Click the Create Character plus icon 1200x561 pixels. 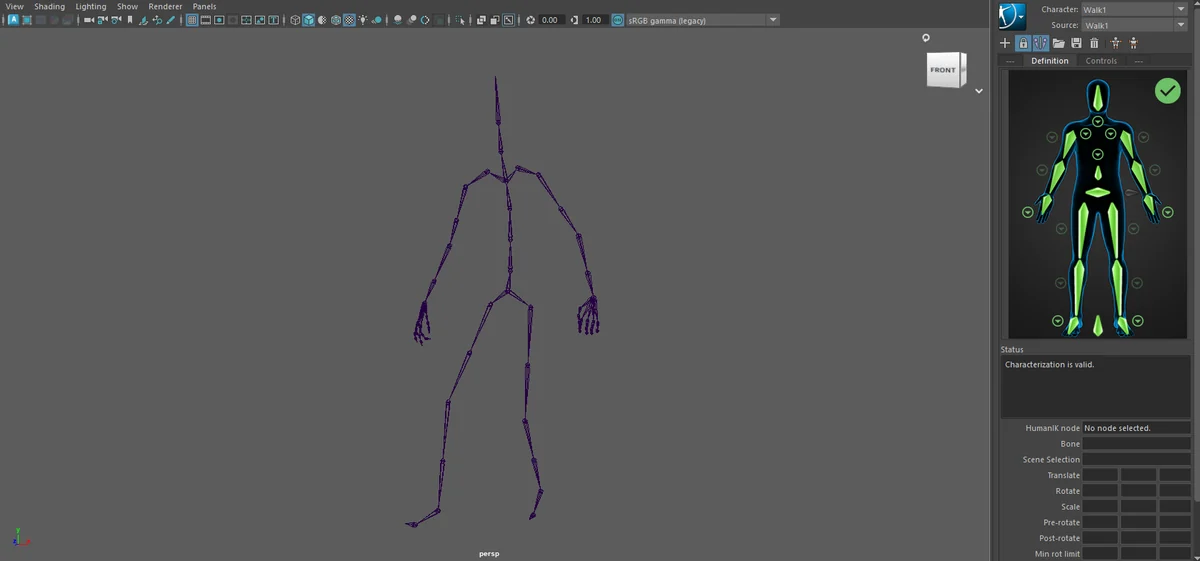tap(1005, 43)
